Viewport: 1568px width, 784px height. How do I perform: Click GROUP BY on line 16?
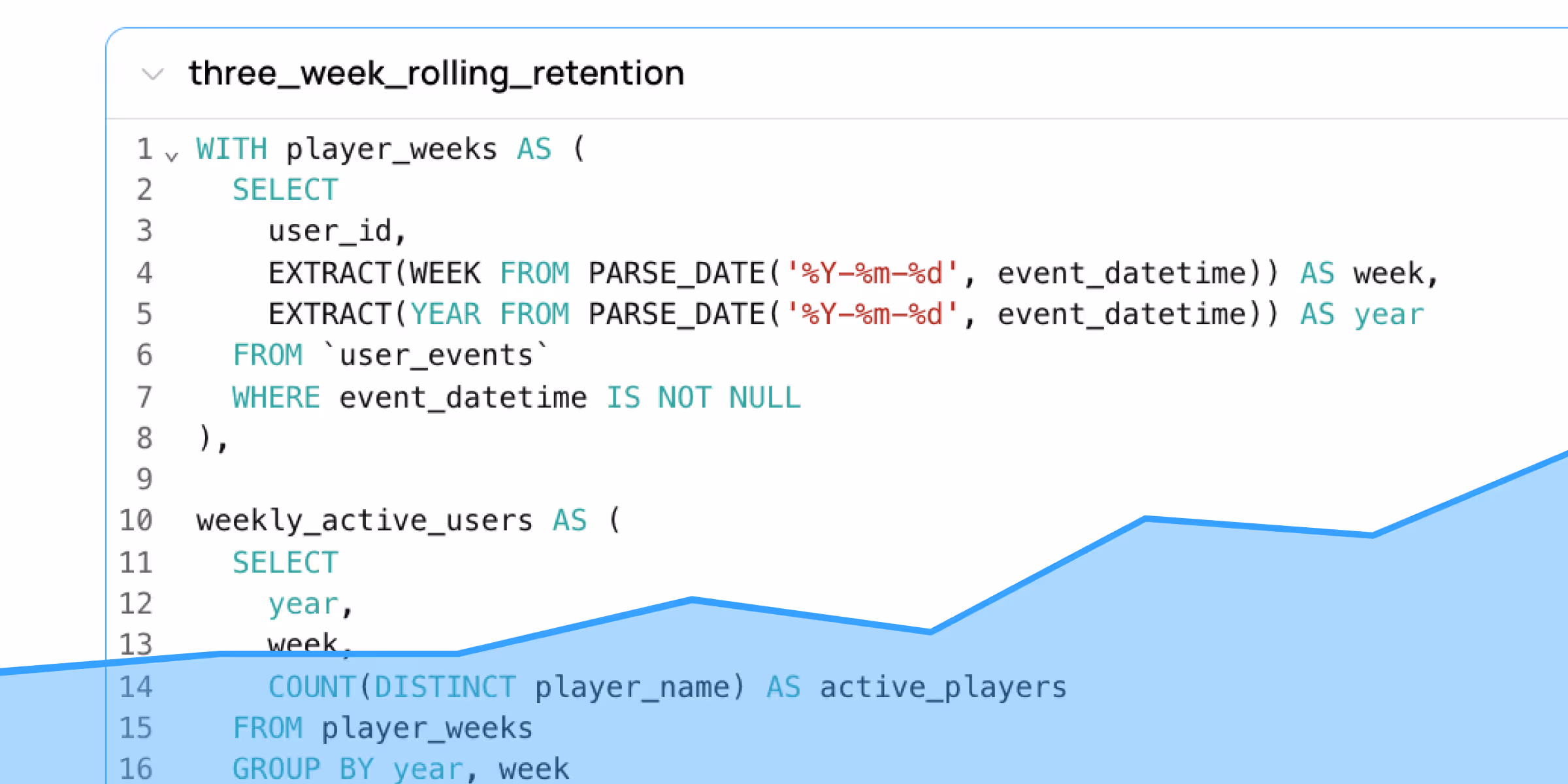[303, 769]
